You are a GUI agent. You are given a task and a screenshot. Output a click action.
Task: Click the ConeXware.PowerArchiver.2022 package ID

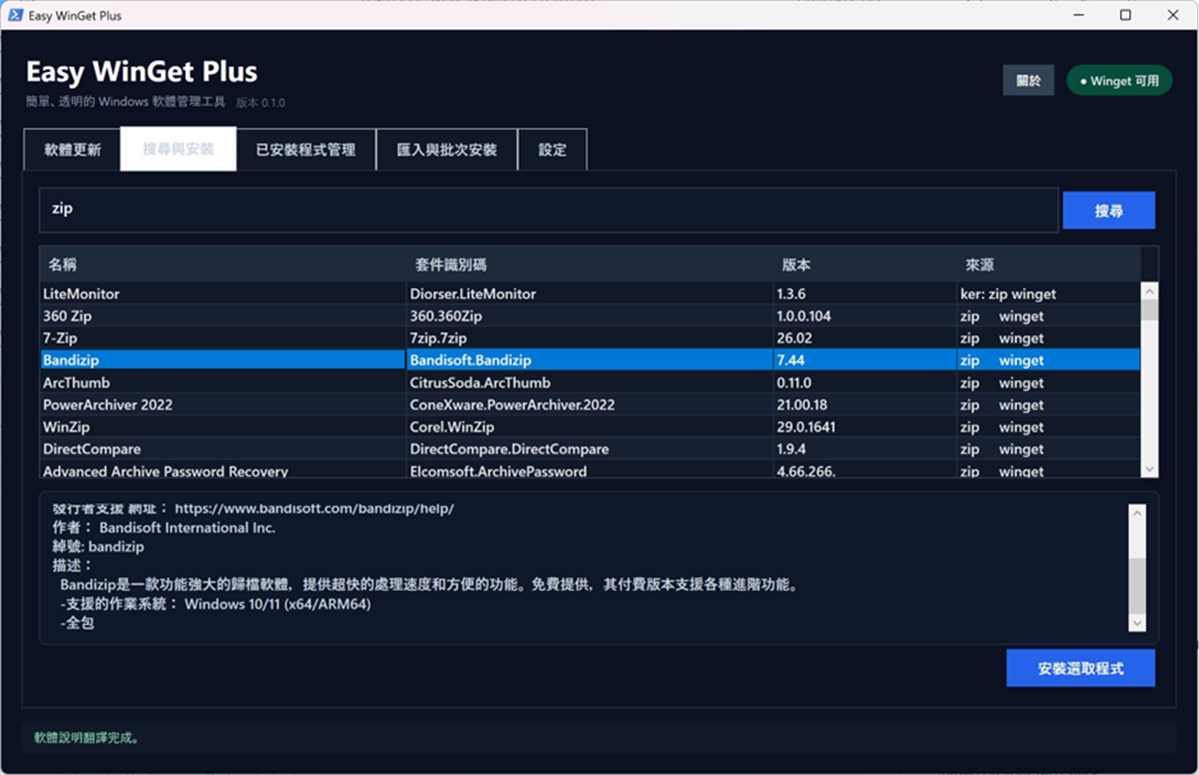pyautogui.click(x=512, y=404)
